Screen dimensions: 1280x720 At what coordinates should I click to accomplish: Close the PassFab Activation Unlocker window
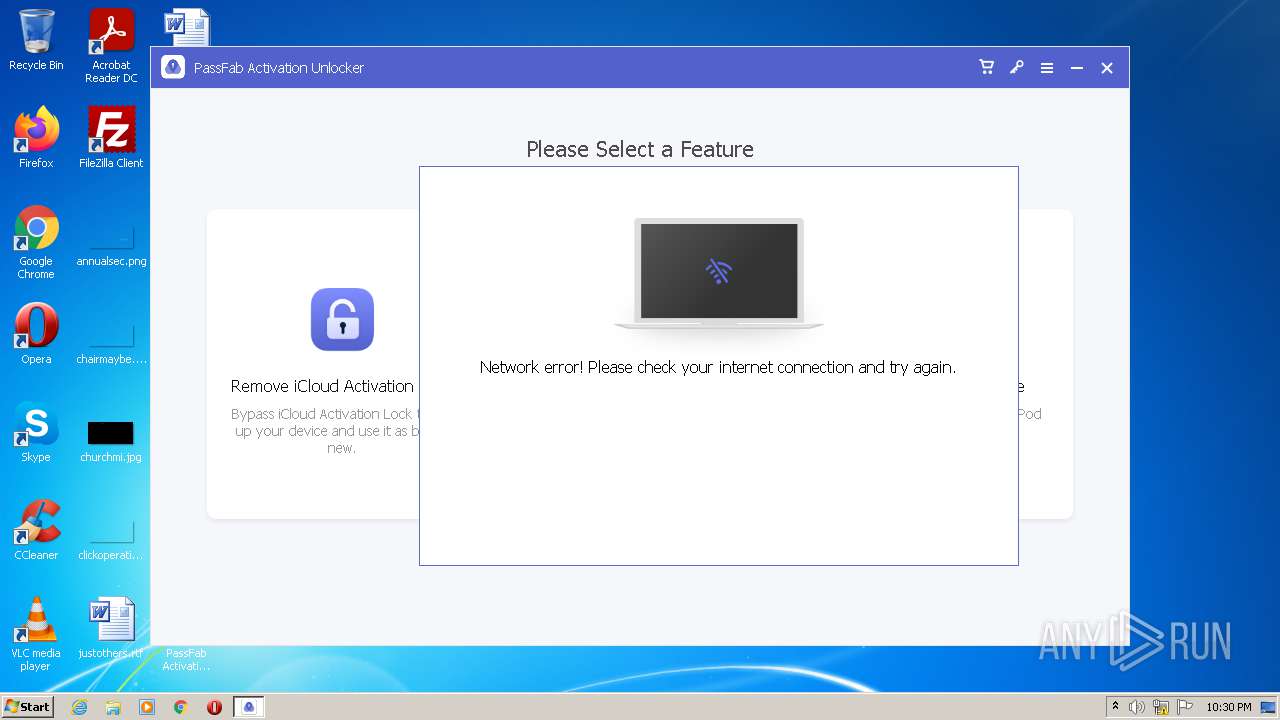[x=1107, y=68]
